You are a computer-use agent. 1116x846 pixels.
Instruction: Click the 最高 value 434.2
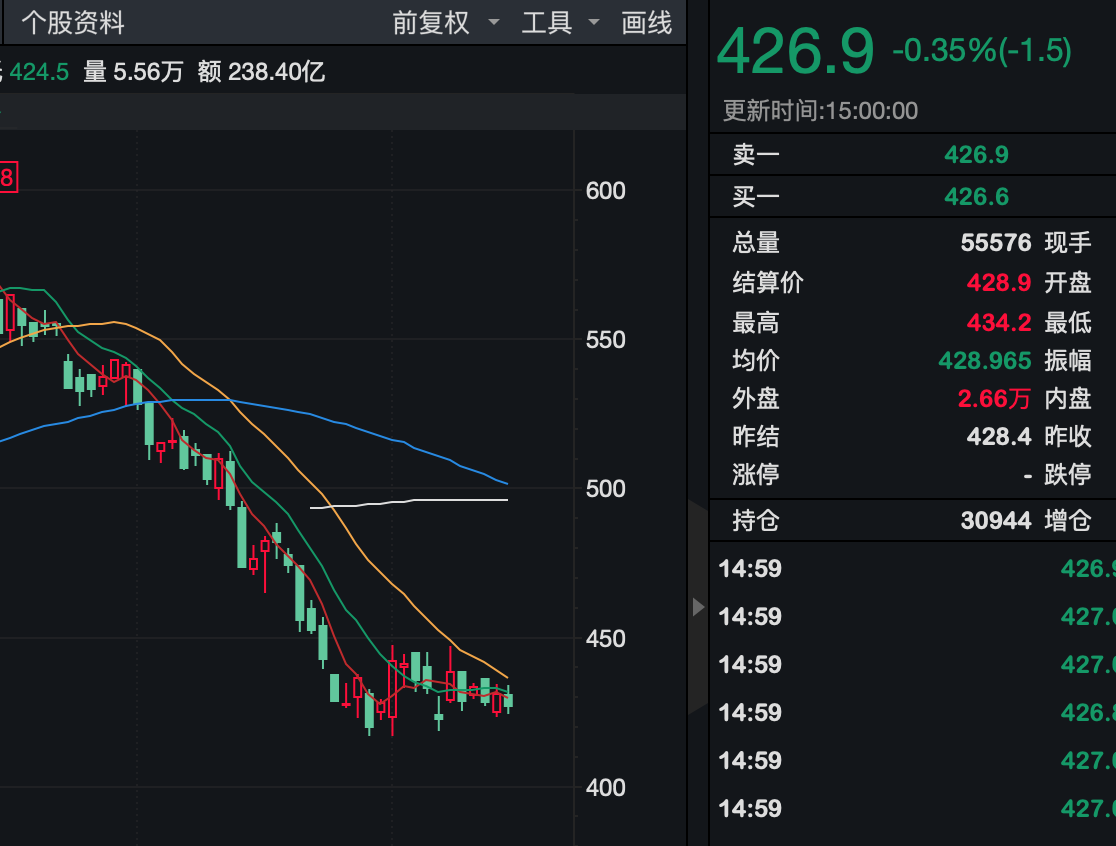pos(999,322)
